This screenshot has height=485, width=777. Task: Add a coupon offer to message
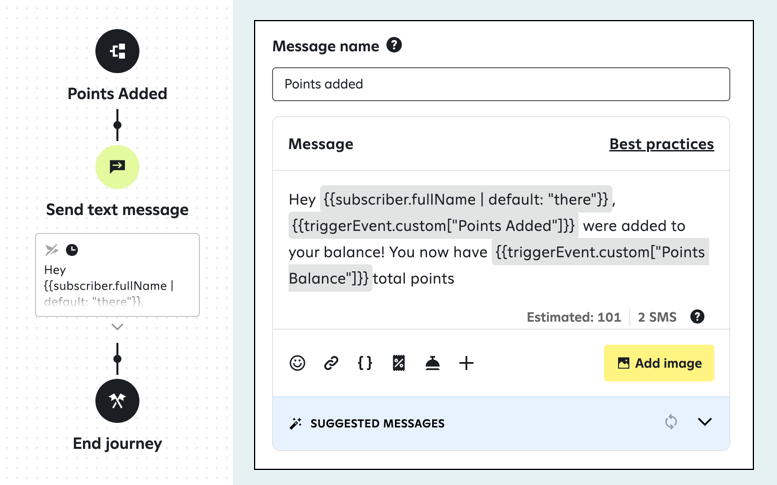pos(399,363)
